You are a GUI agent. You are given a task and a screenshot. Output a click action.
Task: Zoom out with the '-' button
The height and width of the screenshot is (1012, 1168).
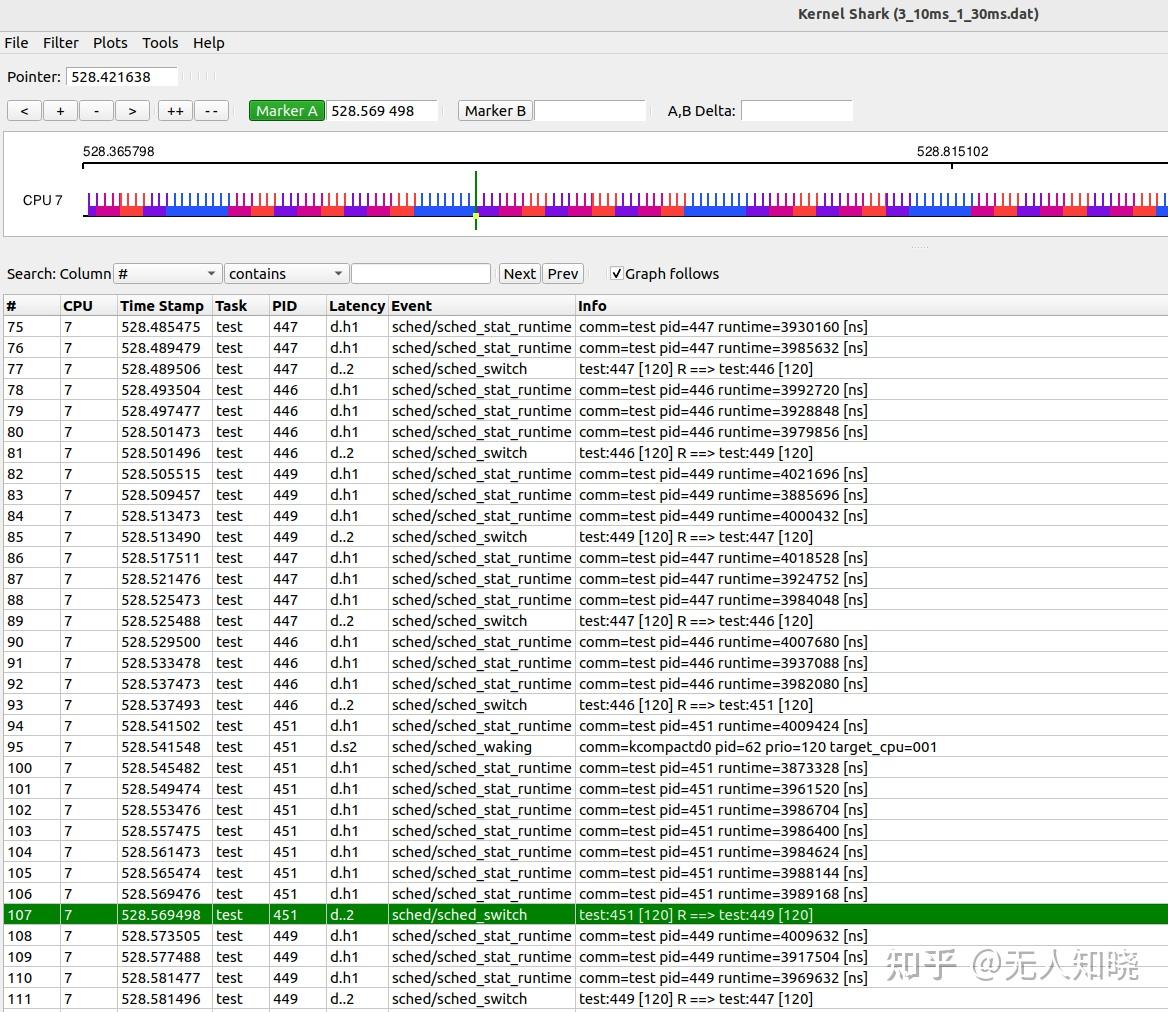96,111
